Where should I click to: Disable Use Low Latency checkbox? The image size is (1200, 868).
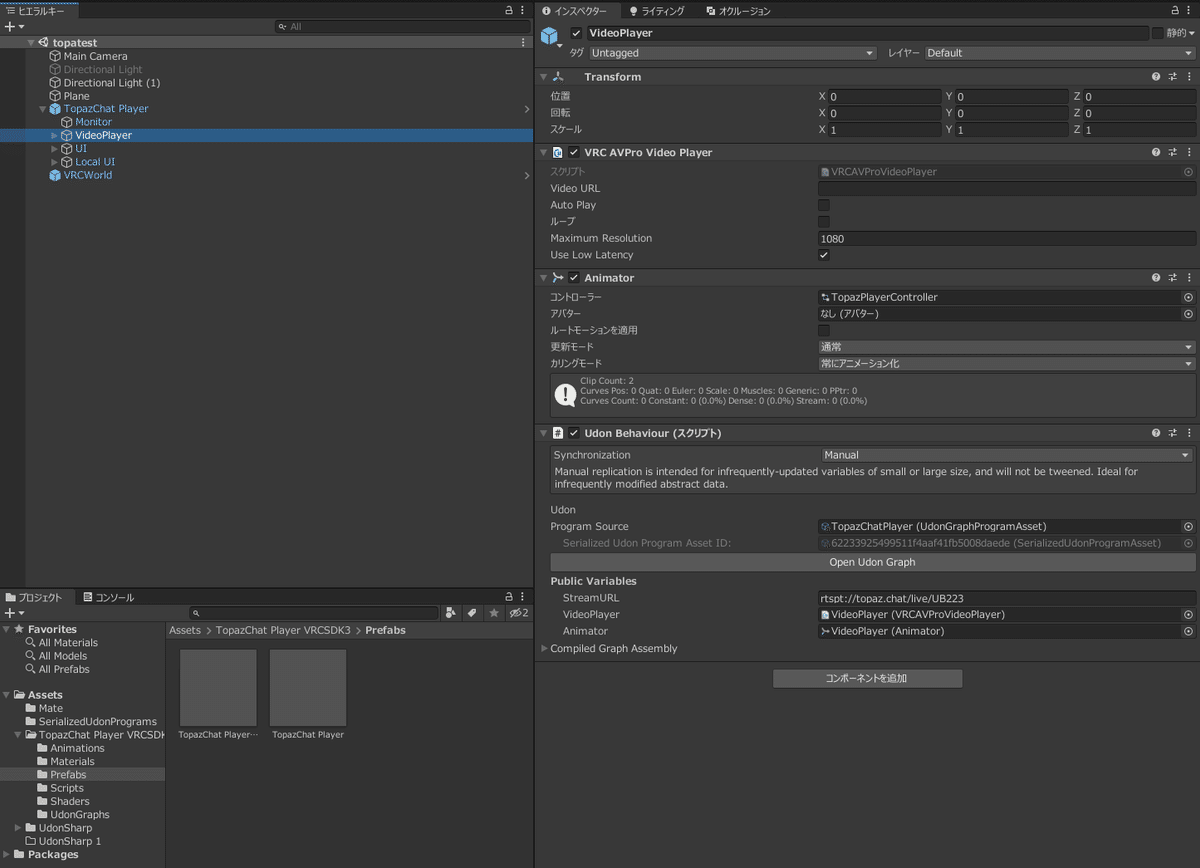tap(824, 255)
